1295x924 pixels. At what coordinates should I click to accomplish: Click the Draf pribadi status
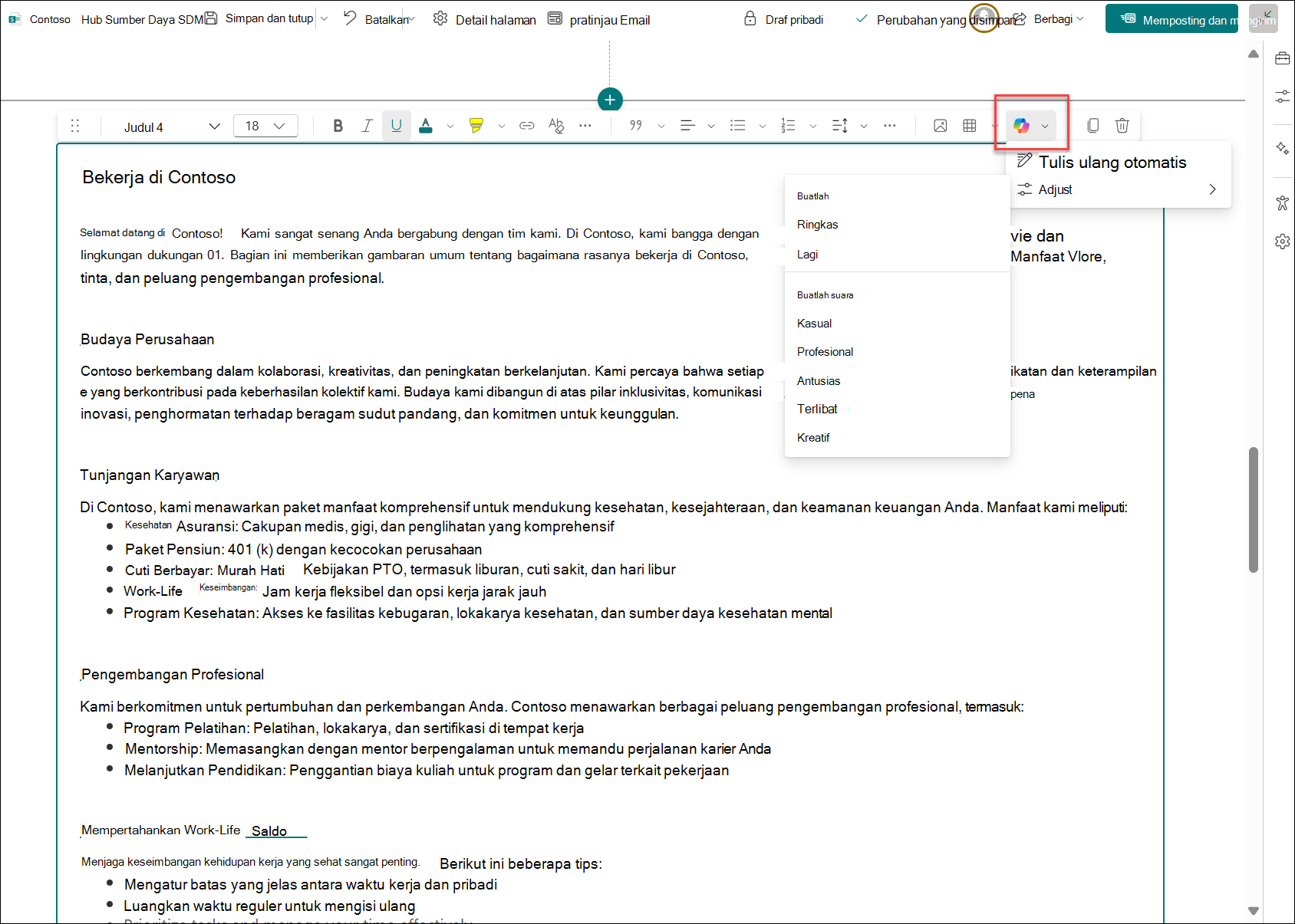click(x=784, y=19)
